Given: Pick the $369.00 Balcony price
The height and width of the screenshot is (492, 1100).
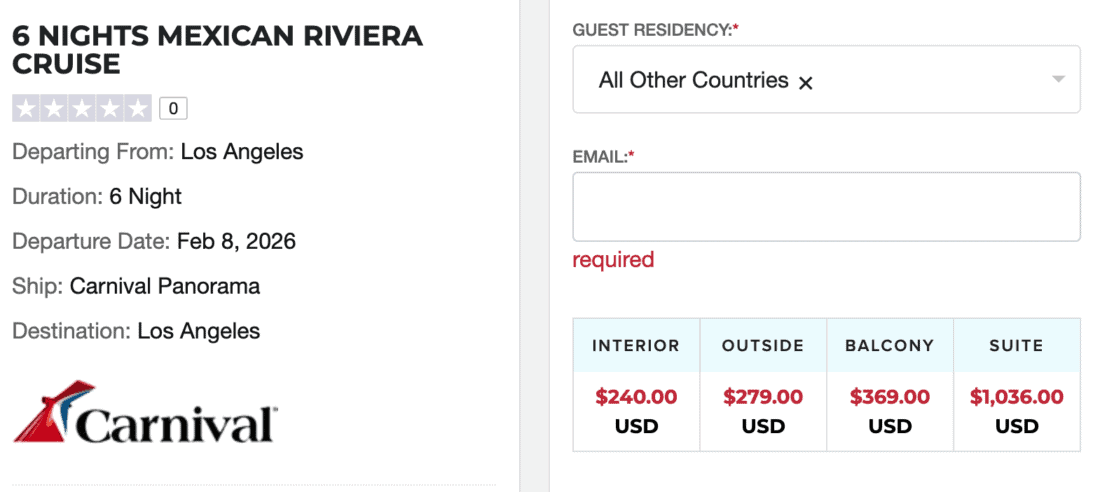Looking at the screenshot, I should (x=890, y=397).
